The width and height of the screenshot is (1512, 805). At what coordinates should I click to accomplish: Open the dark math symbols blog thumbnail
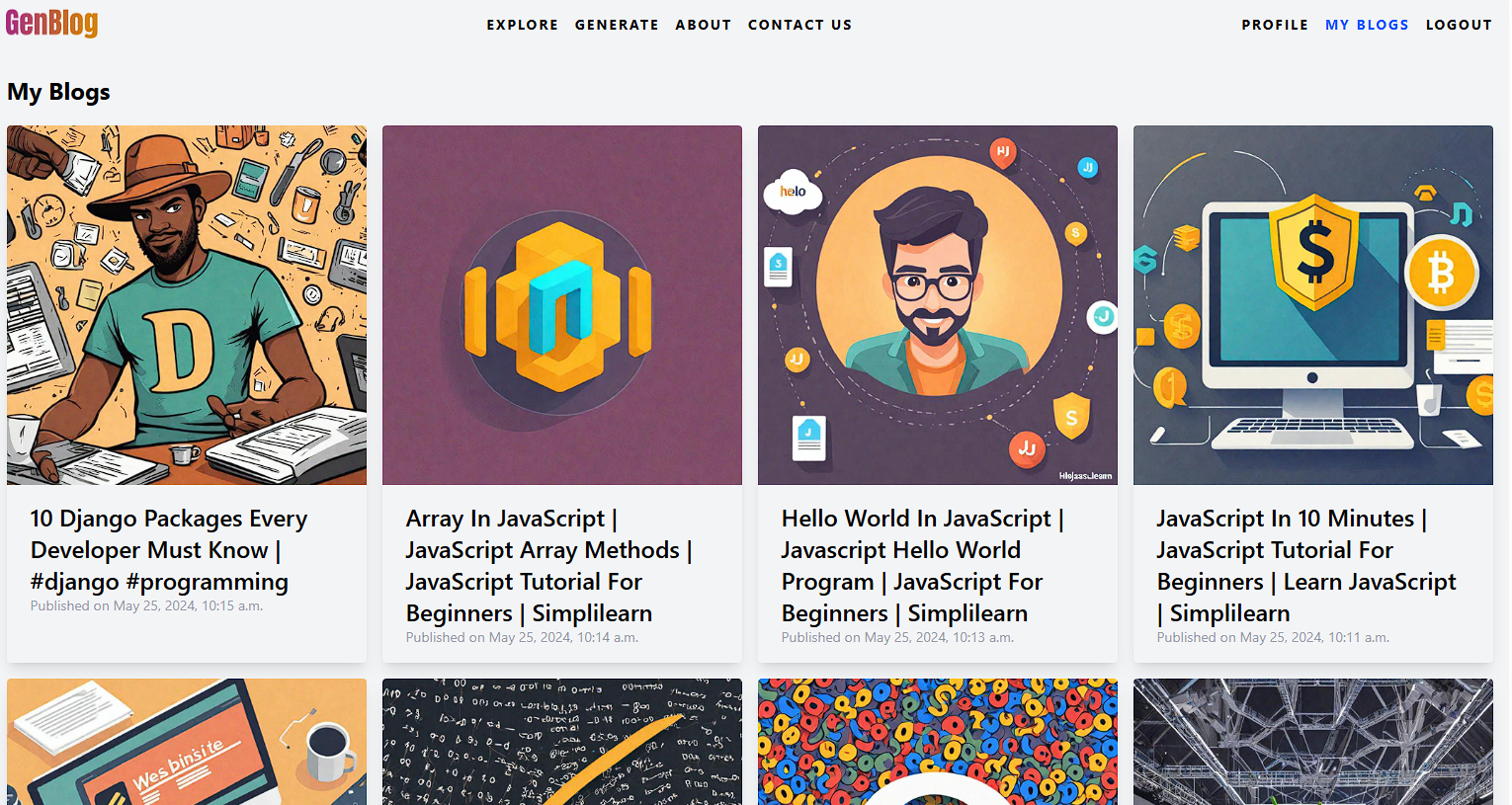[x=562, y=742]
